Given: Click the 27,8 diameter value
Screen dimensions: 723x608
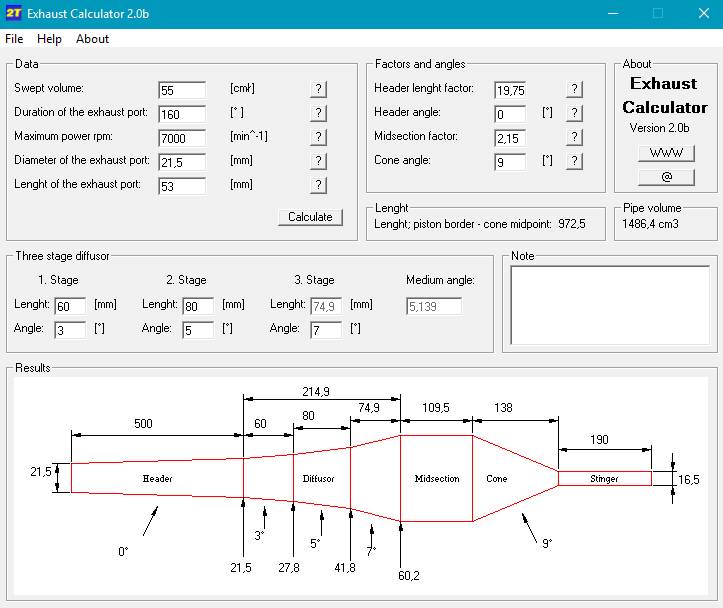Looking at the screenshot, I should (289, 568).
